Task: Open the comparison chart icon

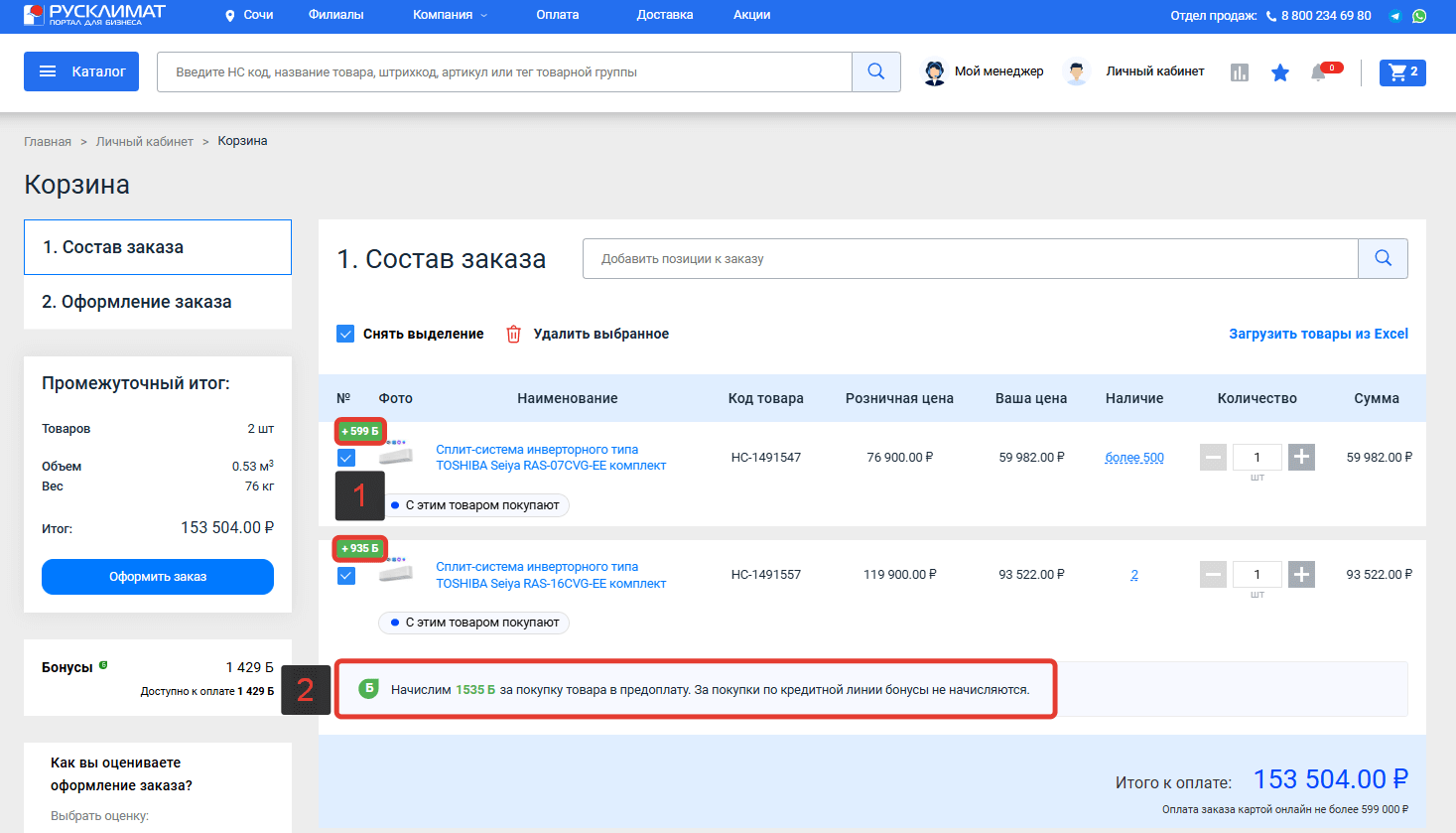Action: (x=1240, y=72)
